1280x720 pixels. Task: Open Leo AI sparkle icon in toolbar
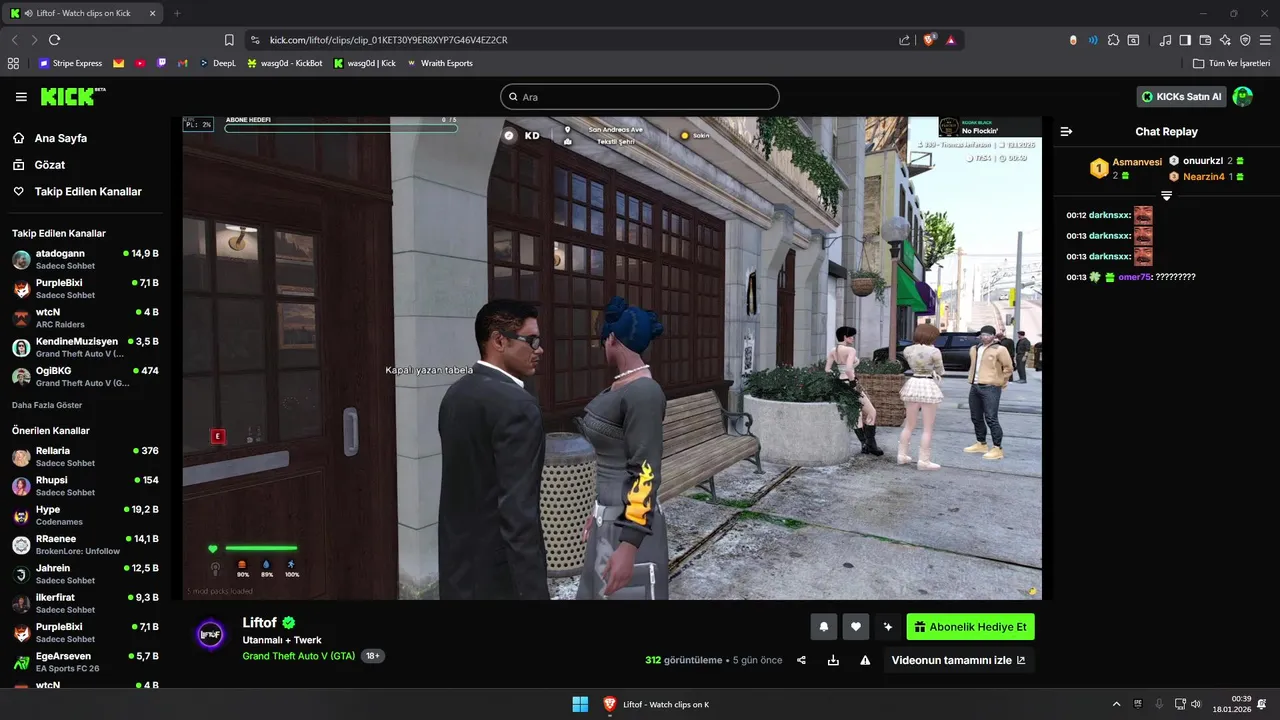pos(1225,40)
